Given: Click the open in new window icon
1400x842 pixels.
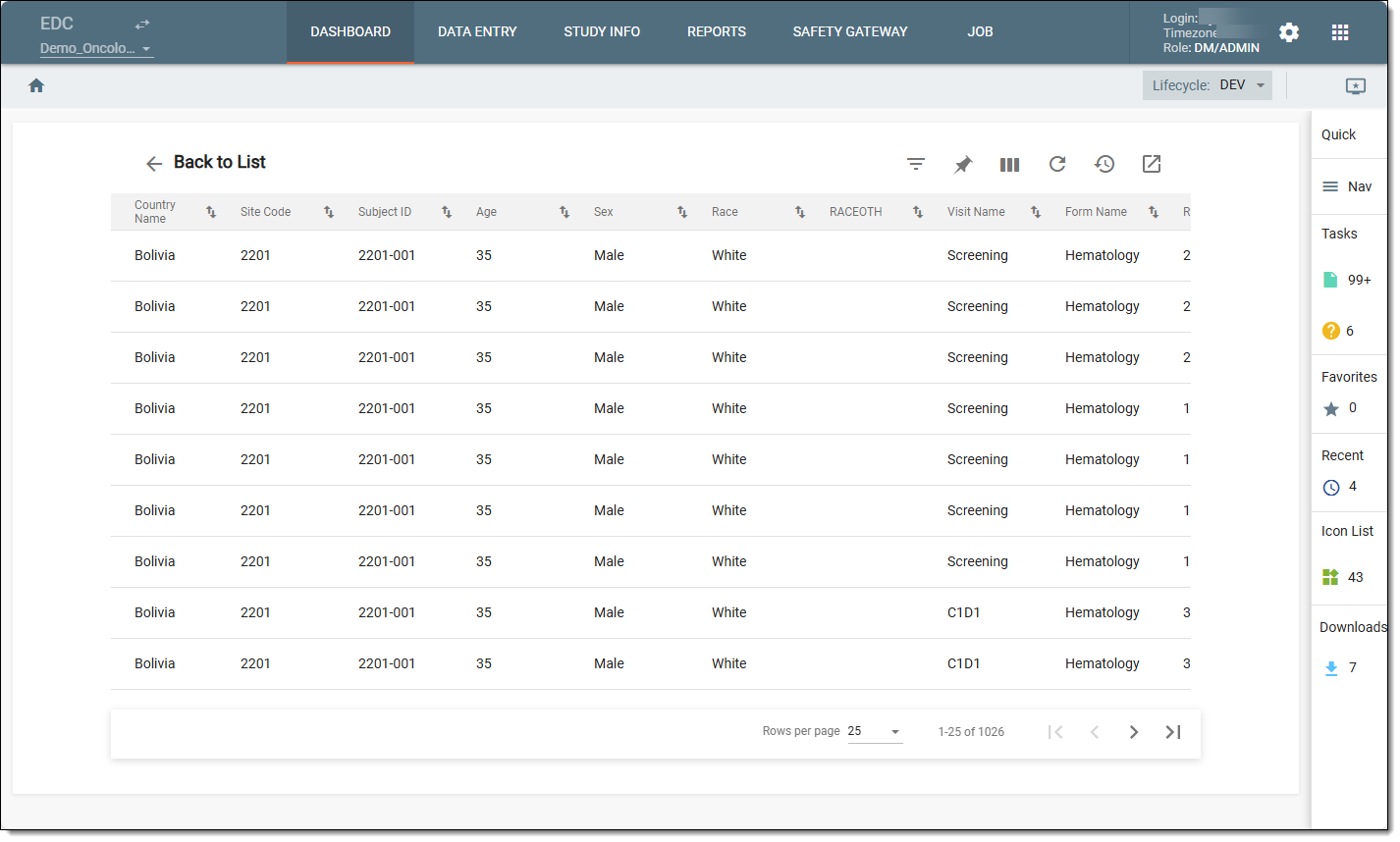Looking at the screenshot, I should coord(1152,164).
